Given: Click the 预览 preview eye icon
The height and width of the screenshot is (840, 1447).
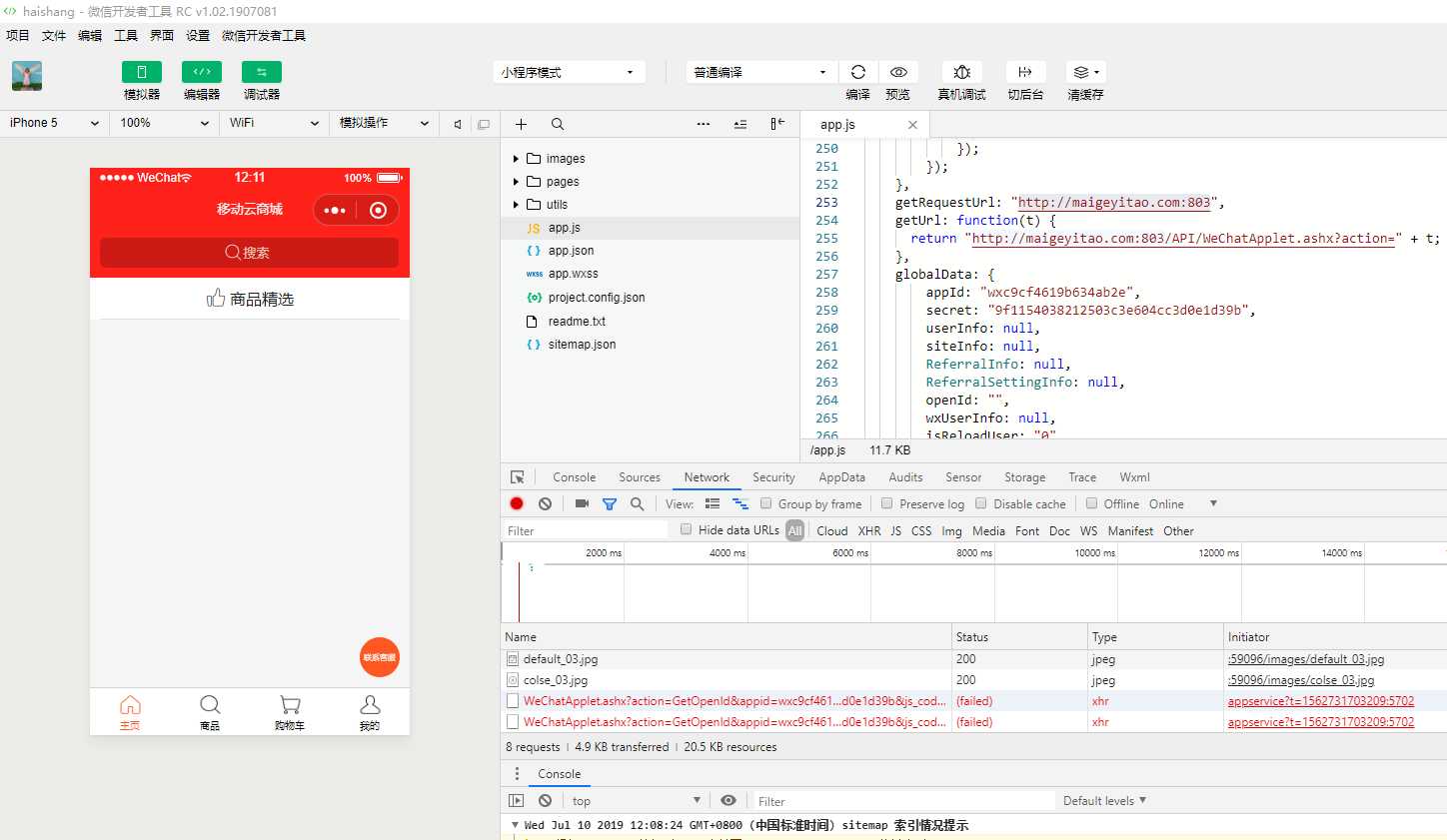Looking at the screenshot, I should 898,72.
